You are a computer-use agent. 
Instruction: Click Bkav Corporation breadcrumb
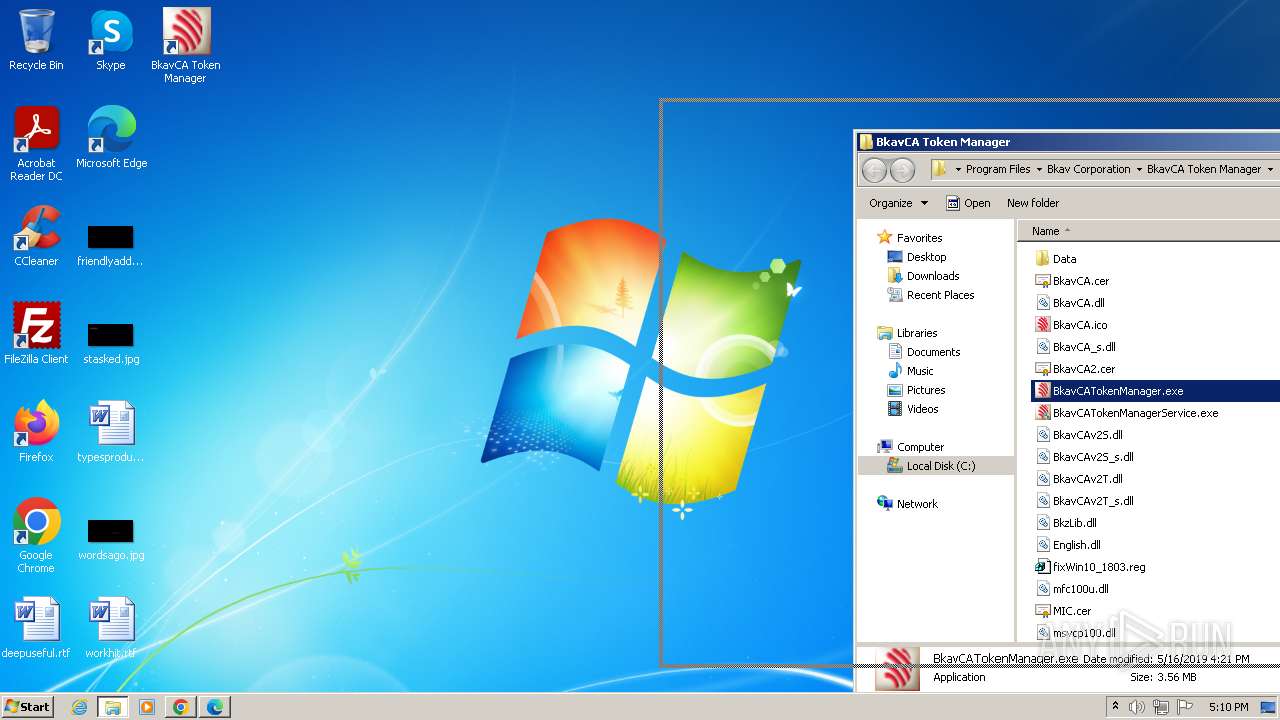click(1088, 169)
